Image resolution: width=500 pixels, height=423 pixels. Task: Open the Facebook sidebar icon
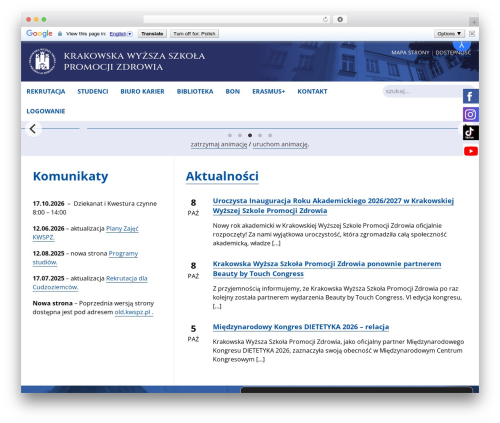(471, 96)
